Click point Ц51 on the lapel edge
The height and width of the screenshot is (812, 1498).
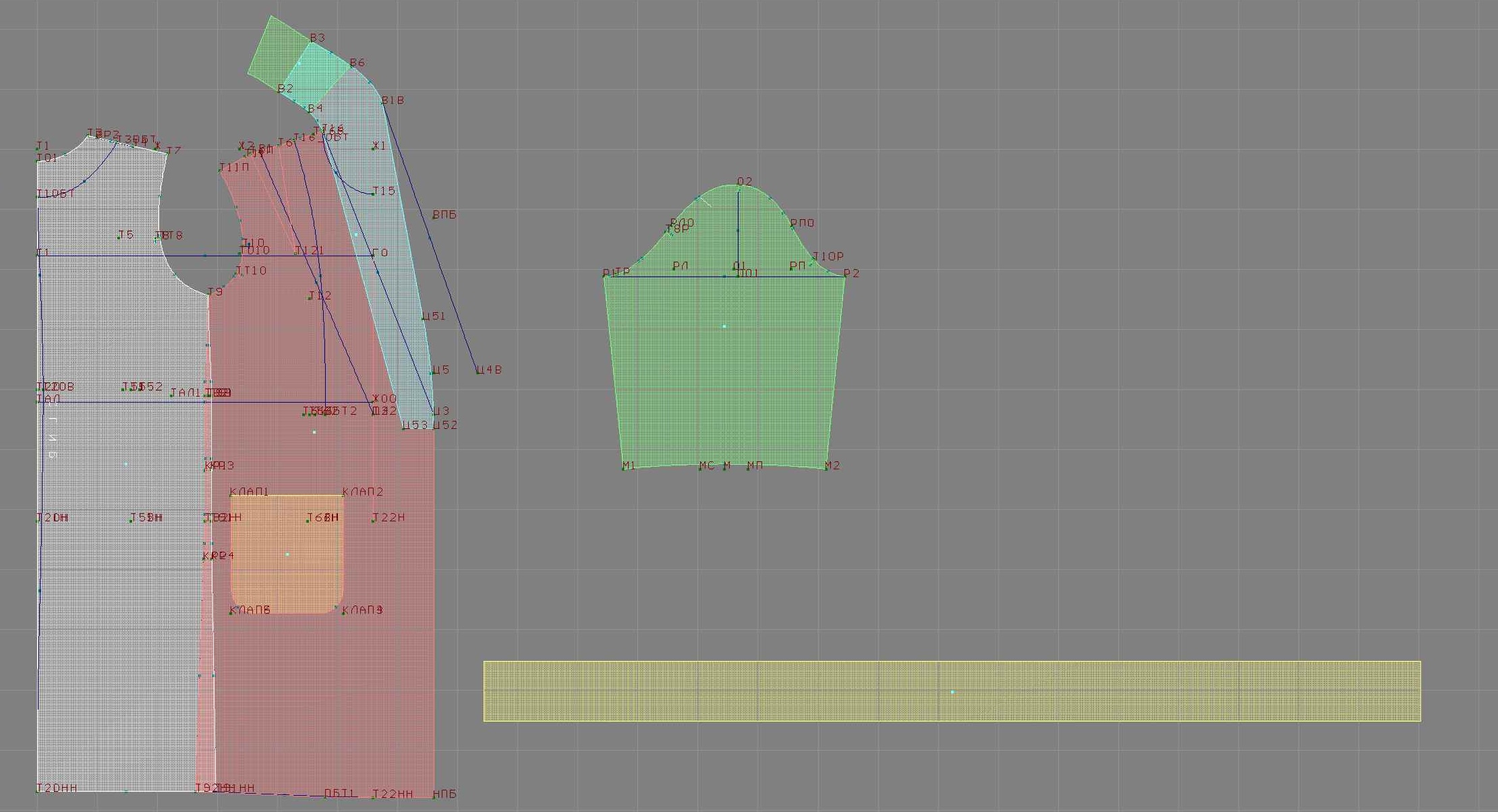(424, 318)
